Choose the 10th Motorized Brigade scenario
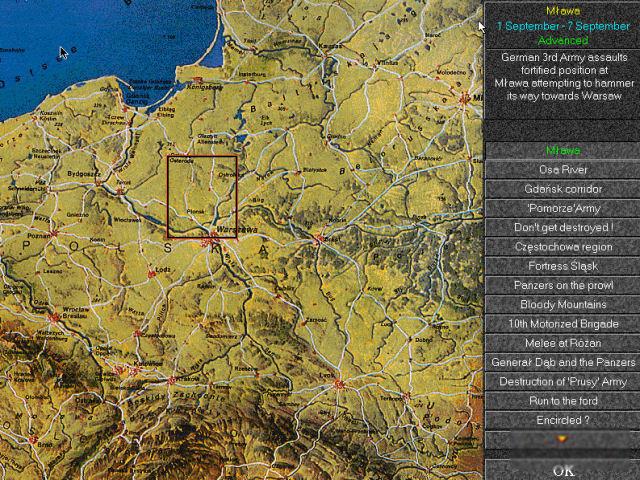This screenshot has height=480, width=640. (x=563, y=324)
